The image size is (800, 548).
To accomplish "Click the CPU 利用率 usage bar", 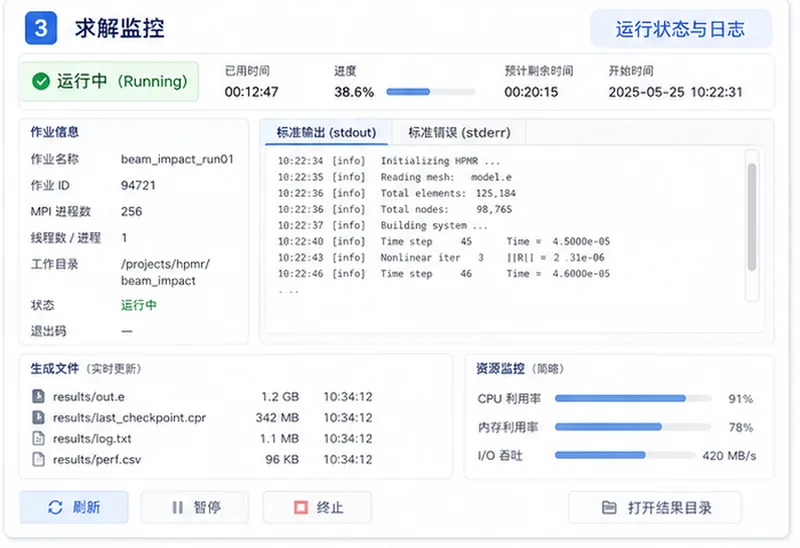I will pyautogui.click(x=633, y=398).
